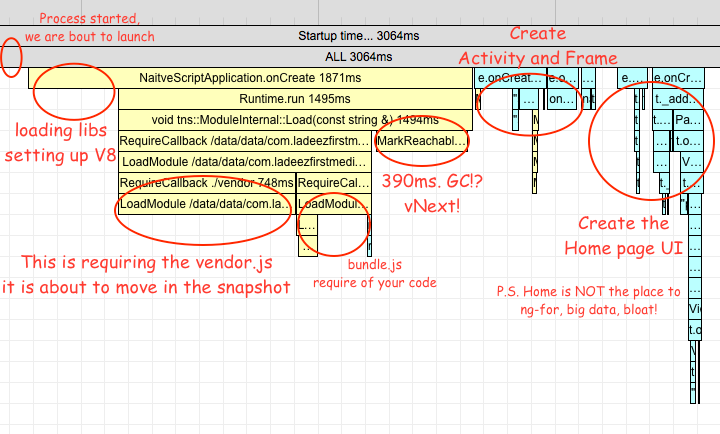
Task: Select the ALL 3064ms bar
Action: coord(360,57)
